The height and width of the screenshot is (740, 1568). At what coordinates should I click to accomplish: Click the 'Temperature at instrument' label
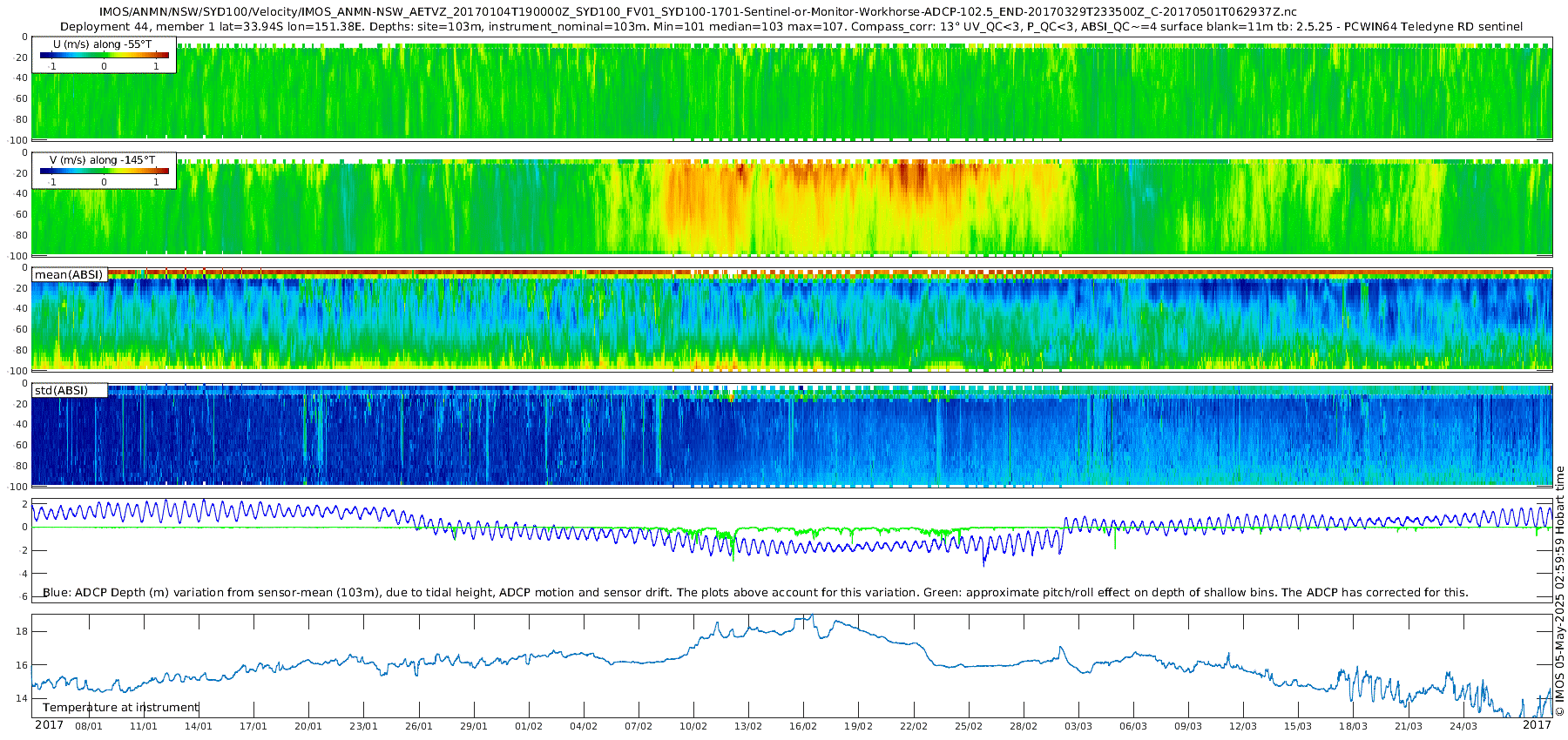coord(120,707)
